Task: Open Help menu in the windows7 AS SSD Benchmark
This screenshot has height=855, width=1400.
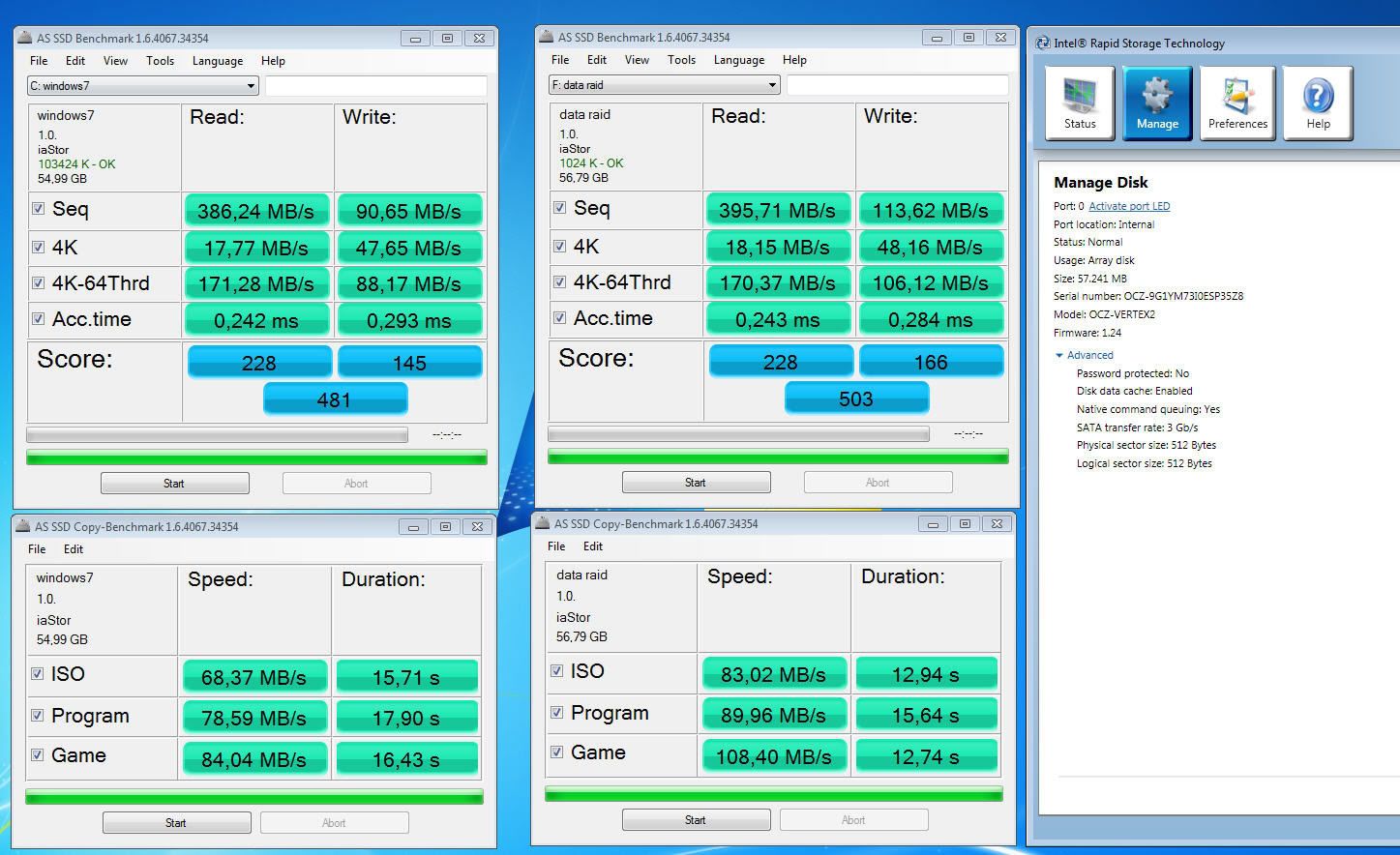Action: (273, 61)
